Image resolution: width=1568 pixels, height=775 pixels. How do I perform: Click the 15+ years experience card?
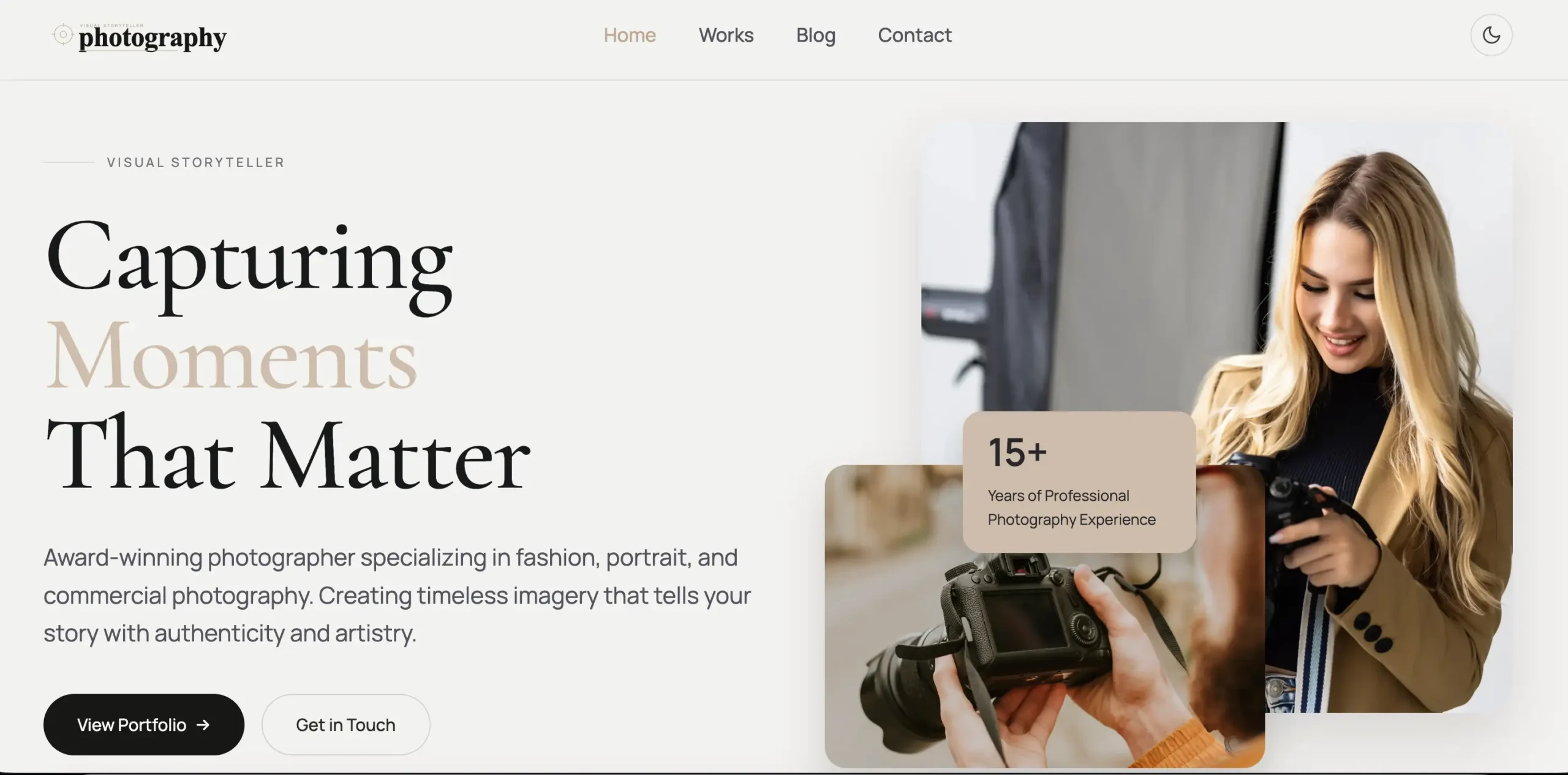[1079, 482]
